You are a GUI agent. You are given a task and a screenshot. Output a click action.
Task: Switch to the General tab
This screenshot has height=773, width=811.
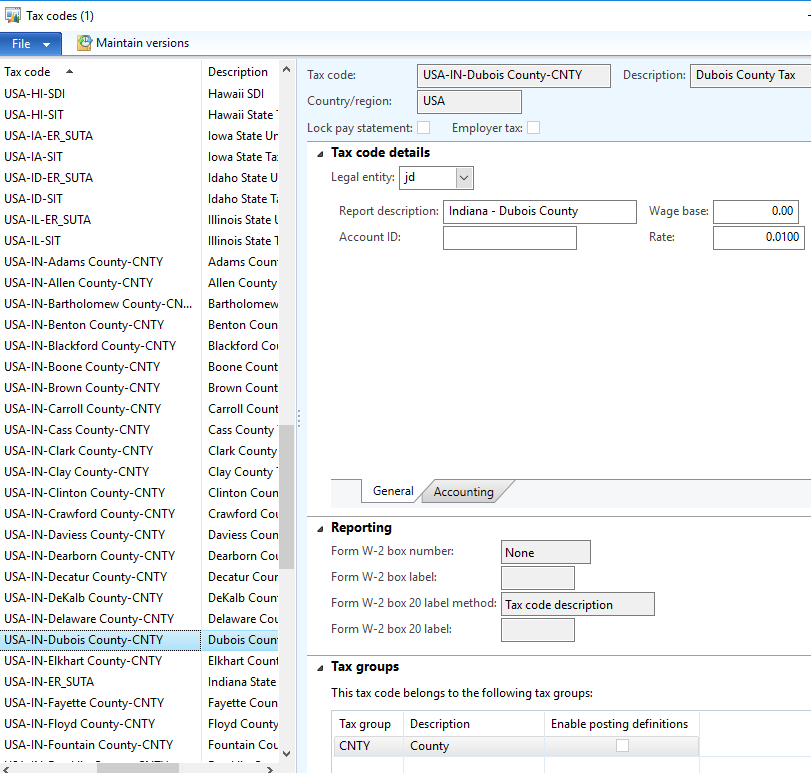393,491
